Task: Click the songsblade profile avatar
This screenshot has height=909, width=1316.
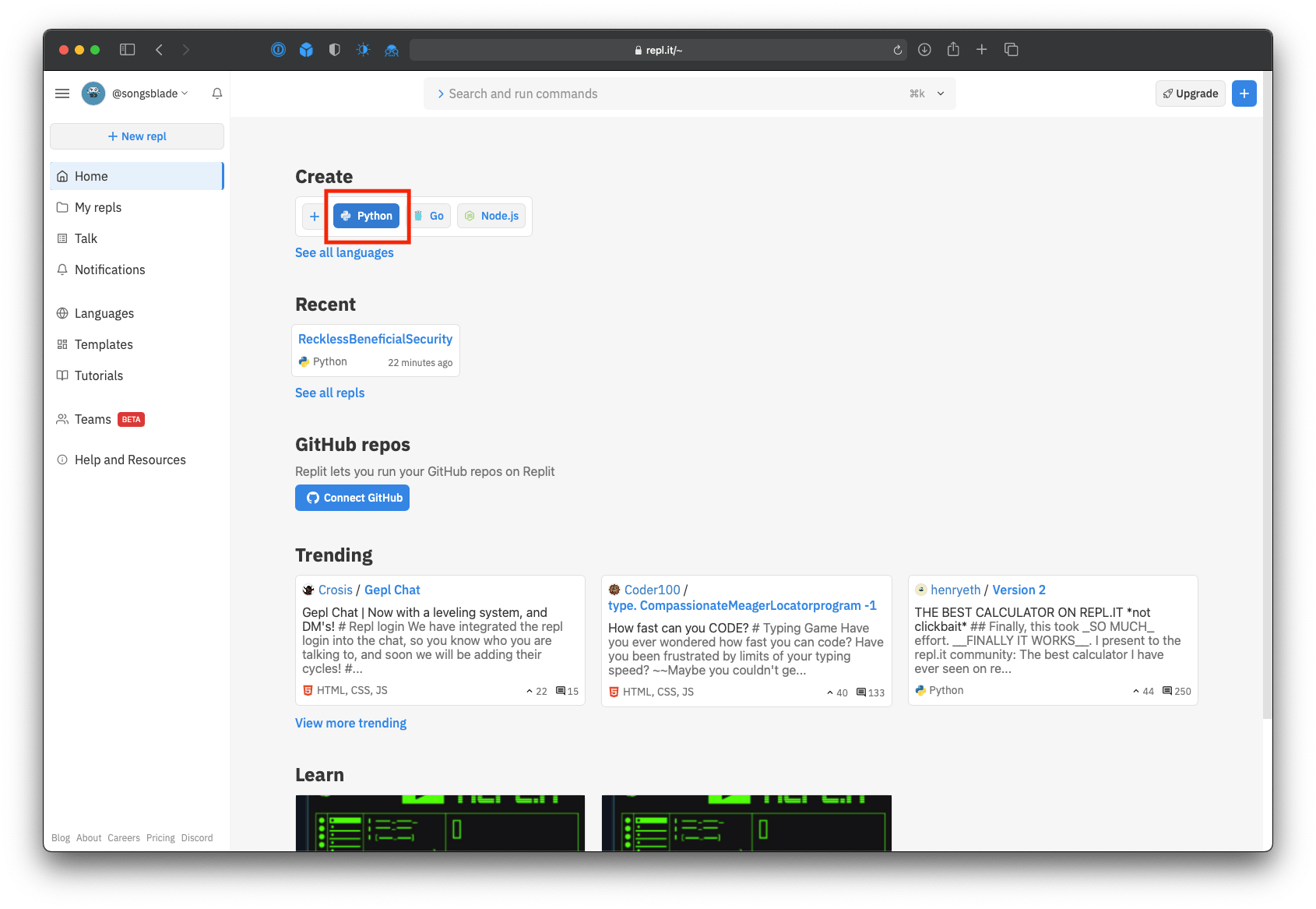Action: [x=93, y=93]
